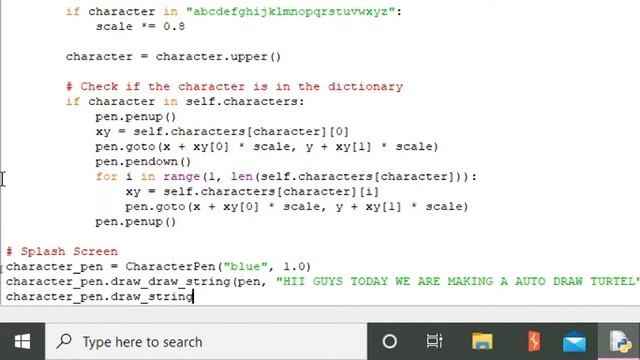
Task: Click the "if character in self.characters:" line
Action: click(185, 102)
